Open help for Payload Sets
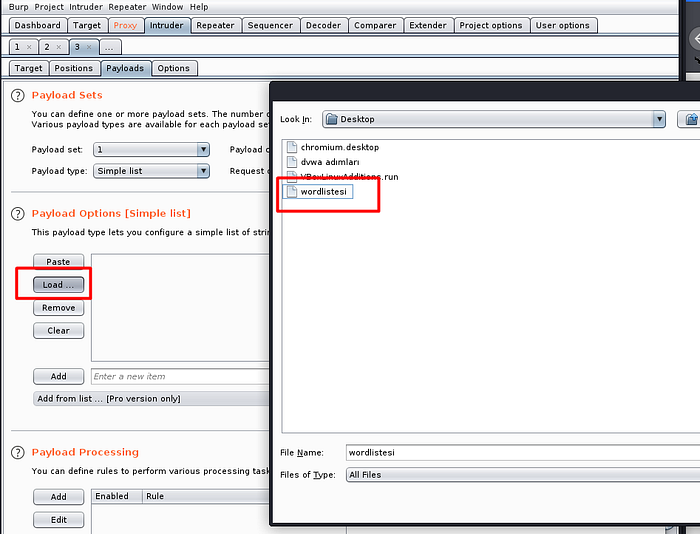This screenshot has width=700, height=534. tap(18, 96)
